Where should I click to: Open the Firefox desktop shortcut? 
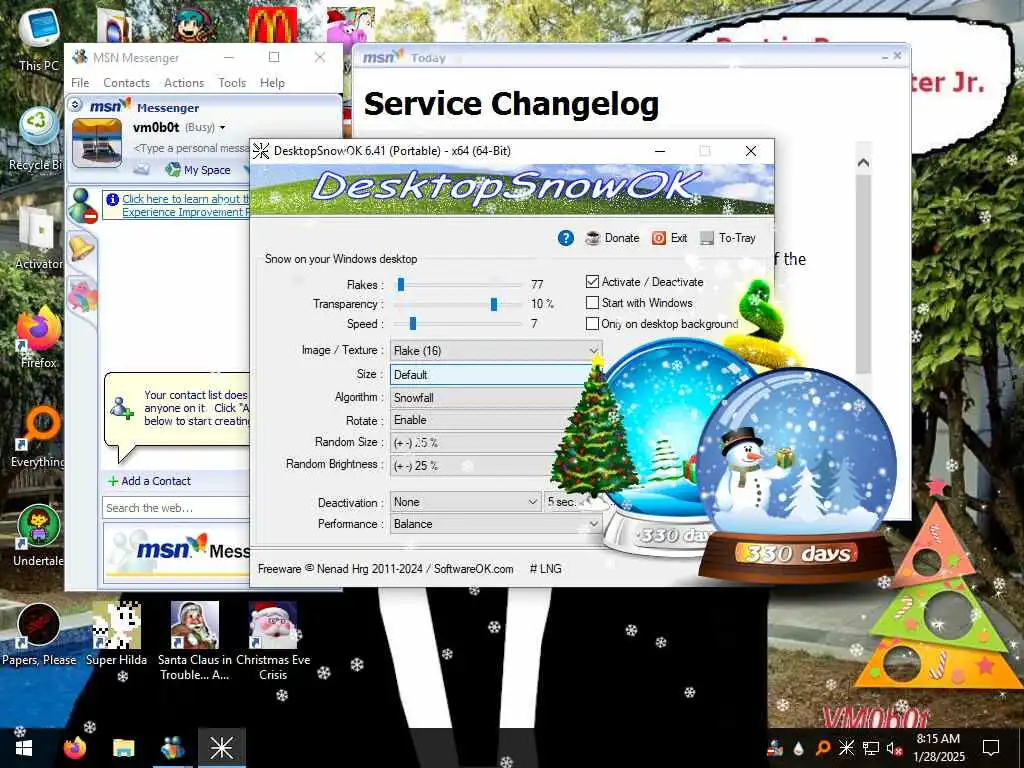click(39, 337)
